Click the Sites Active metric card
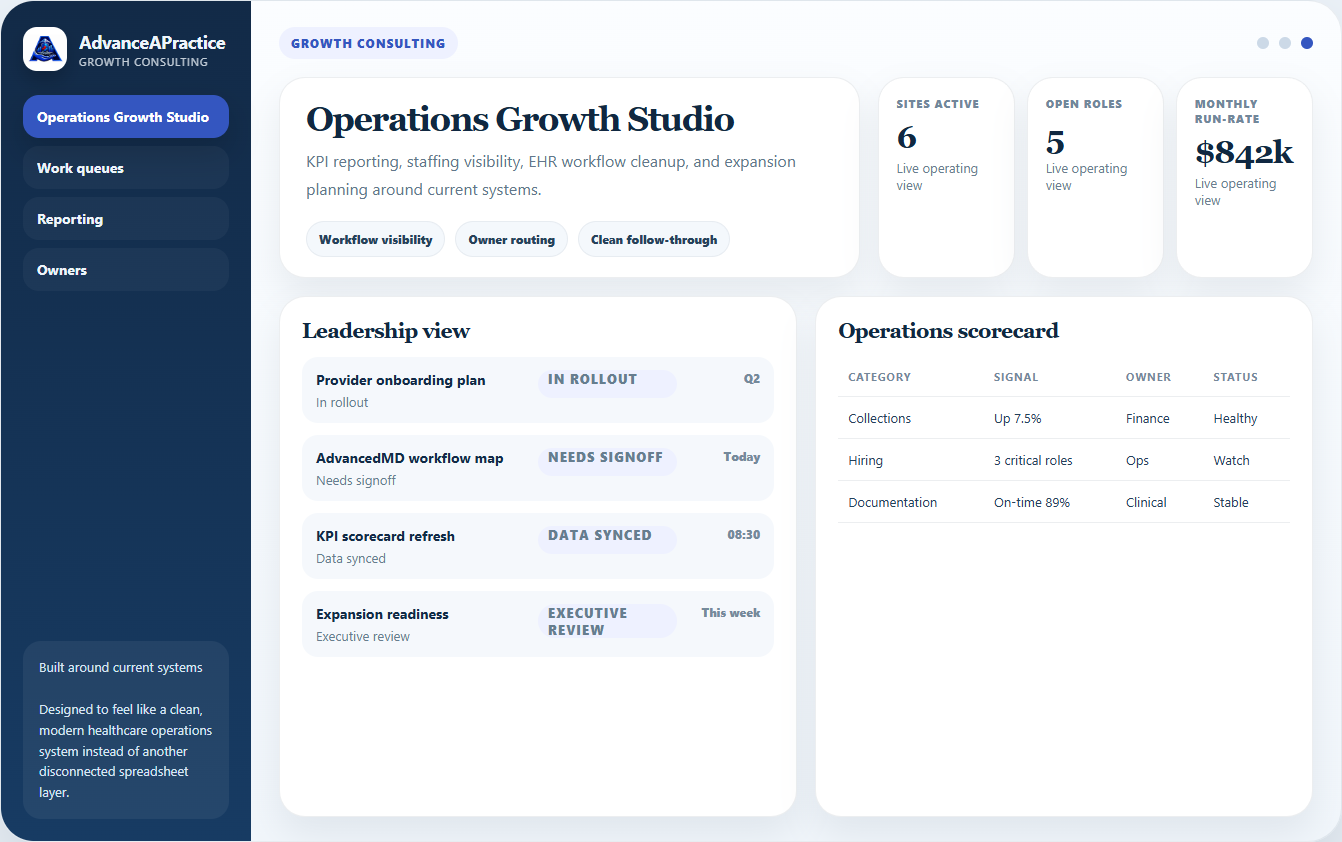 (946, 177)
